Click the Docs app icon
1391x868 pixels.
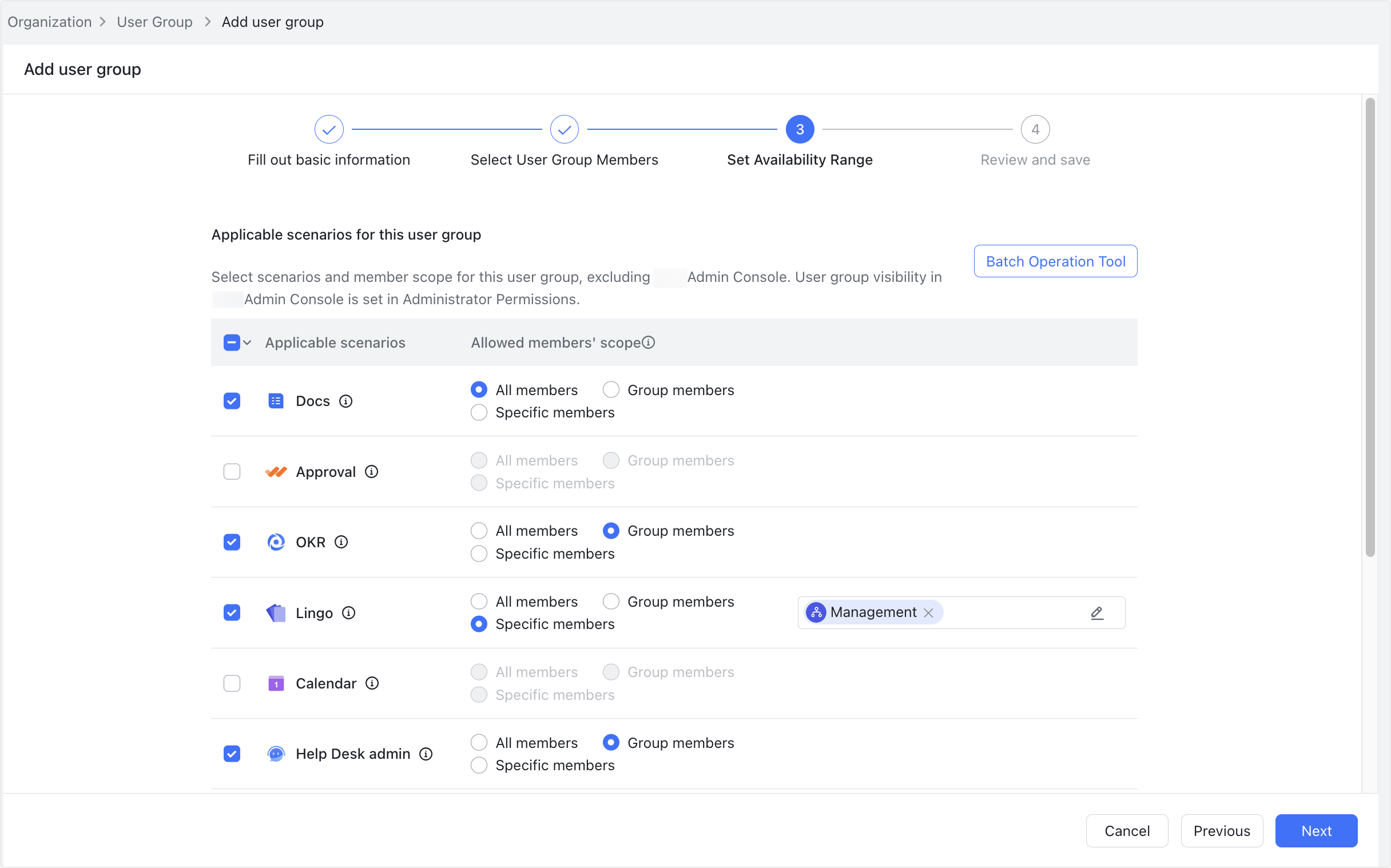[x=276, y=401]
